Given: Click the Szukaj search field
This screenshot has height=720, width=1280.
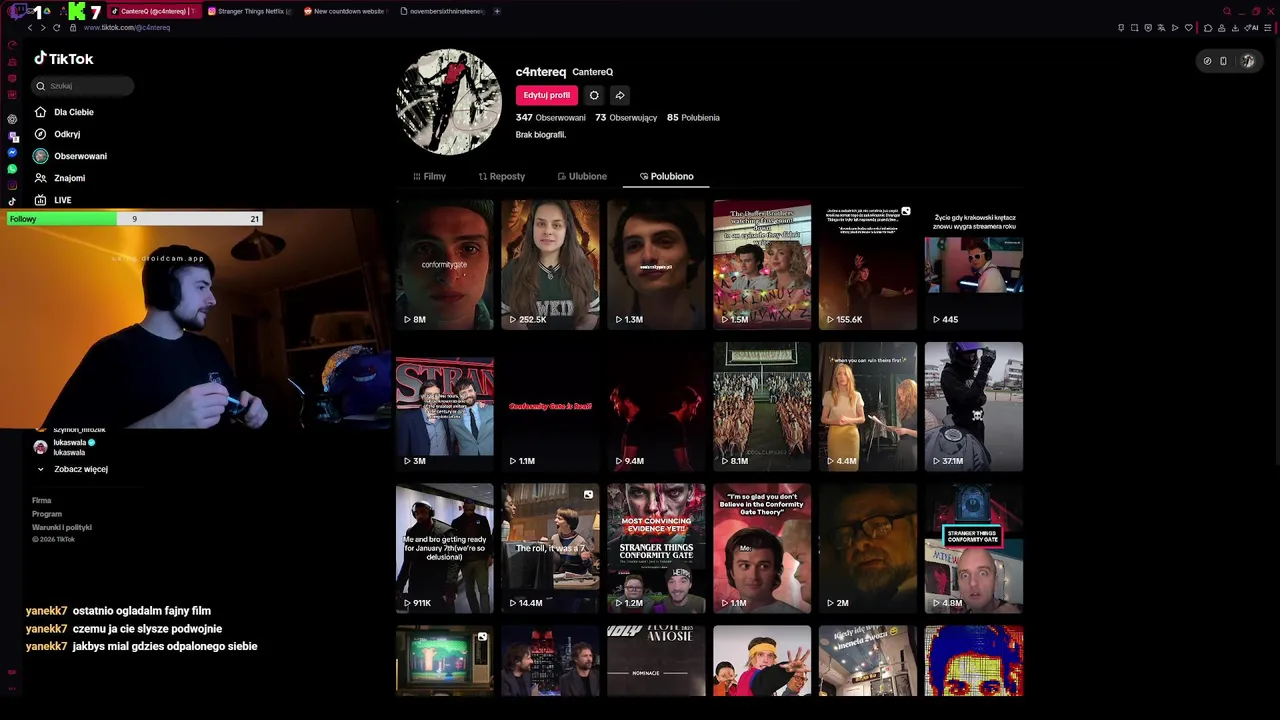Looking at the screenshot, I should pyautogui.click(x=83, y=86).
